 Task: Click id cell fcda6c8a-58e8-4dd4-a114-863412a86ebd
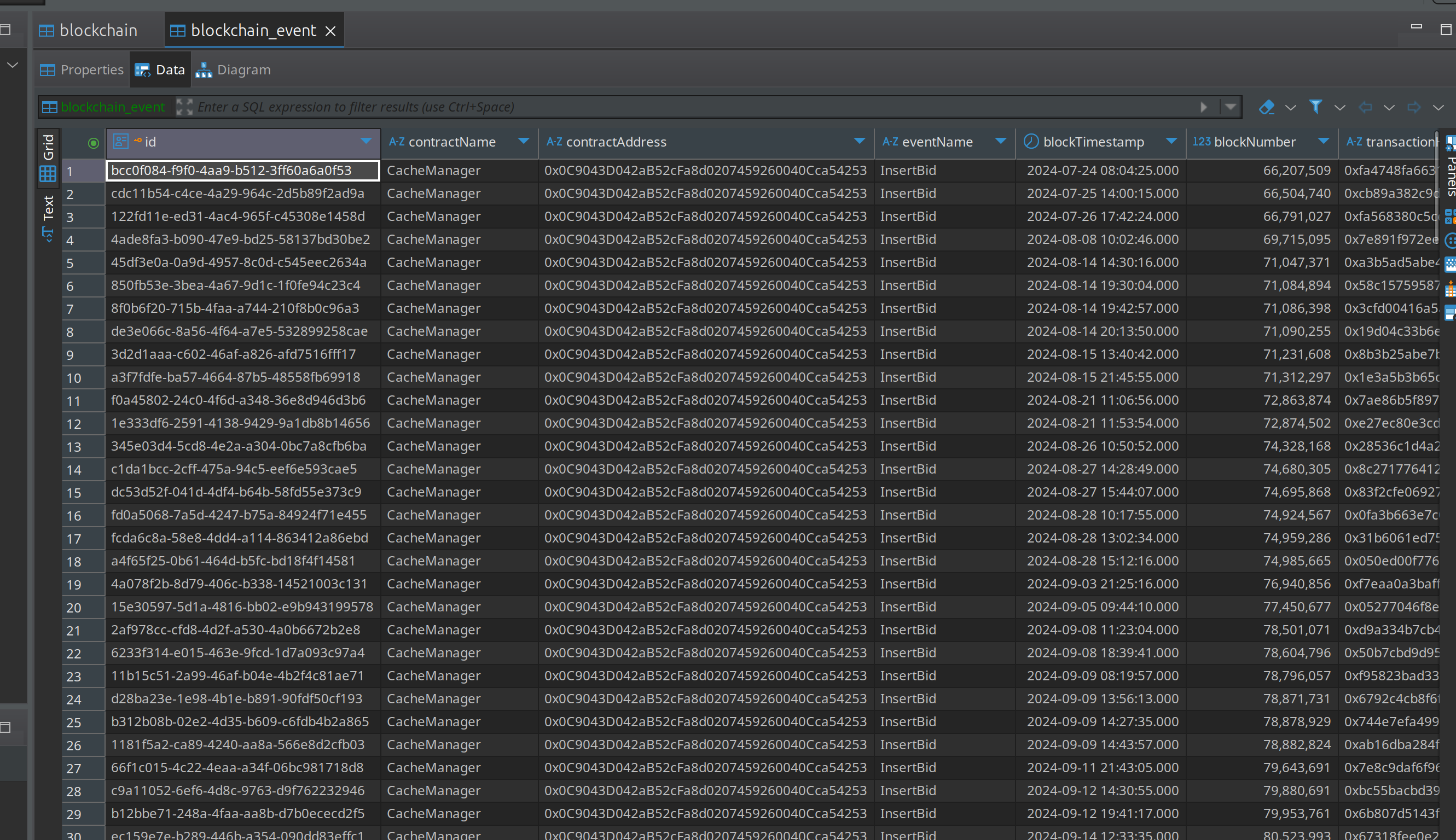pyautogui.click(x=243, y=538)
